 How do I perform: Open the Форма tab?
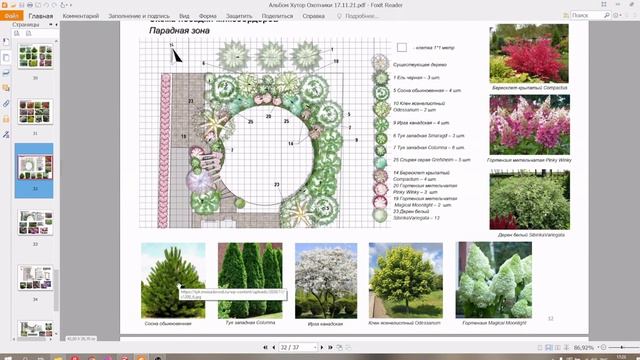(x=207, y=16)
